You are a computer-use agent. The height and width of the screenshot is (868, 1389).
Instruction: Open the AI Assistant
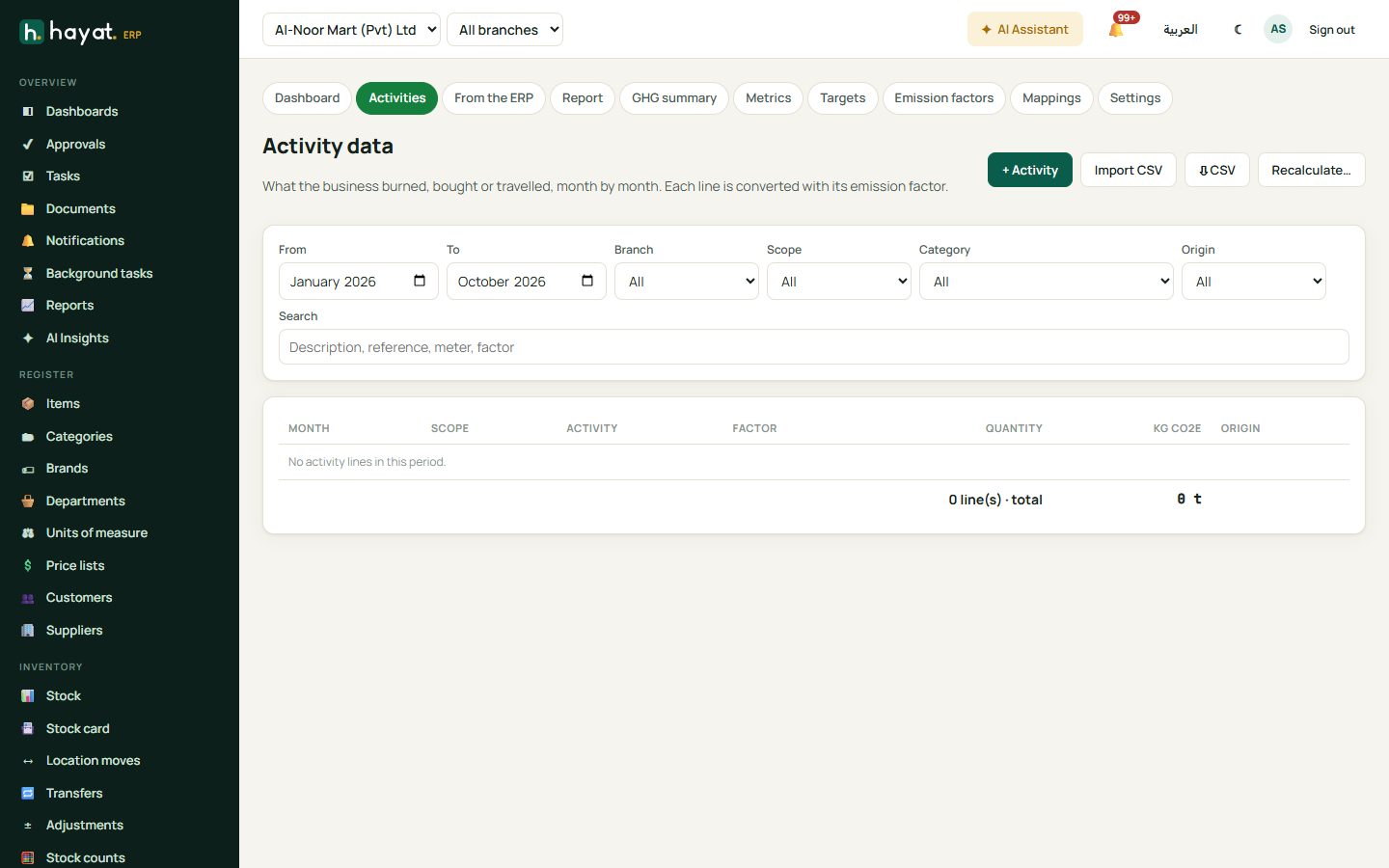1025,29
